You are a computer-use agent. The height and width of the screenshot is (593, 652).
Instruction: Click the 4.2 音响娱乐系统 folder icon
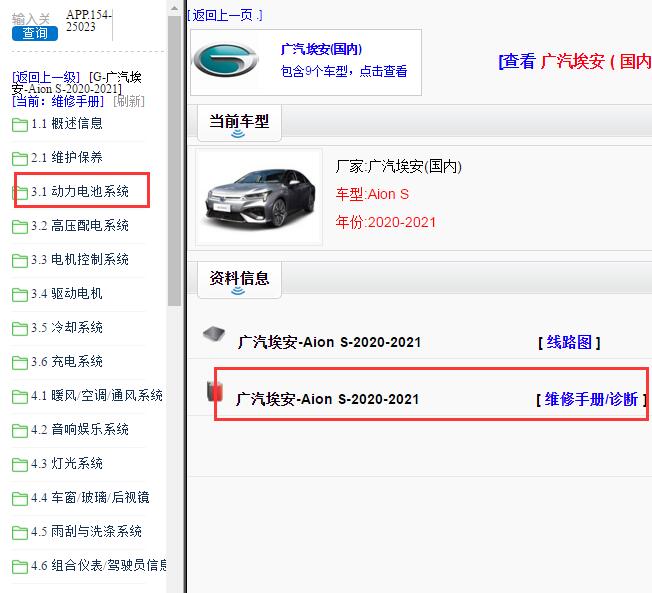[20, 431]
